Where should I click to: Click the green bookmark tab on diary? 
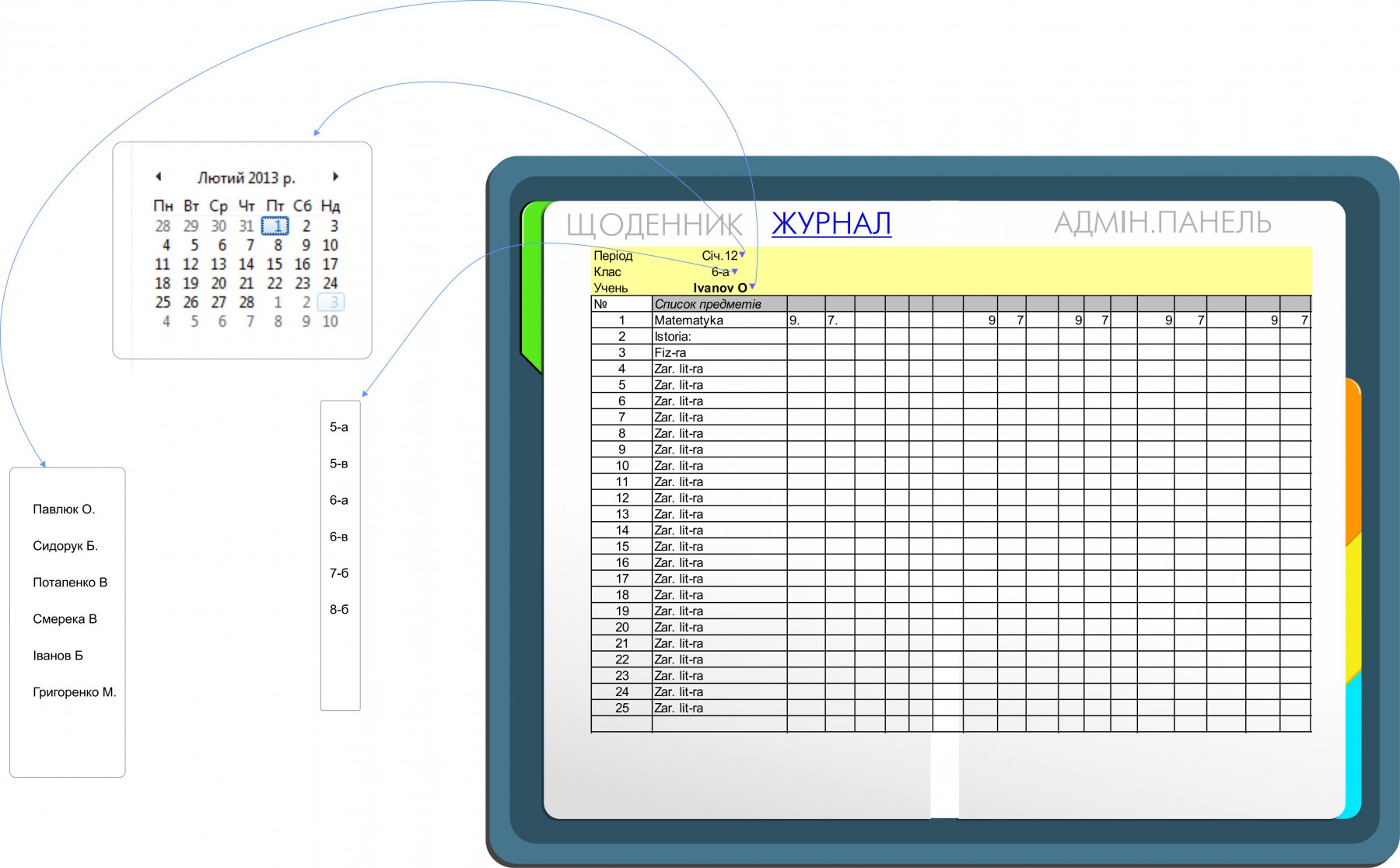click(x=531, y=286)
